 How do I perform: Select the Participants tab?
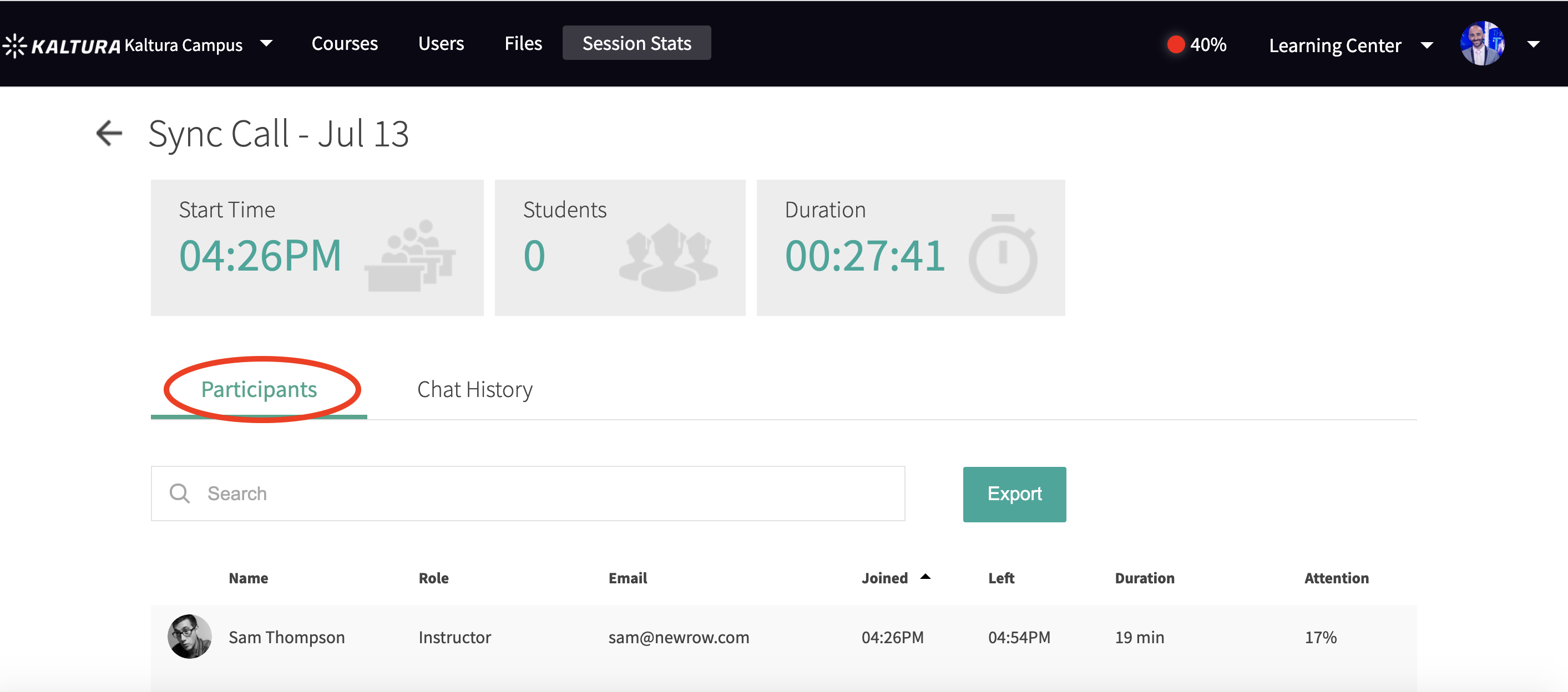click(259, 389)
